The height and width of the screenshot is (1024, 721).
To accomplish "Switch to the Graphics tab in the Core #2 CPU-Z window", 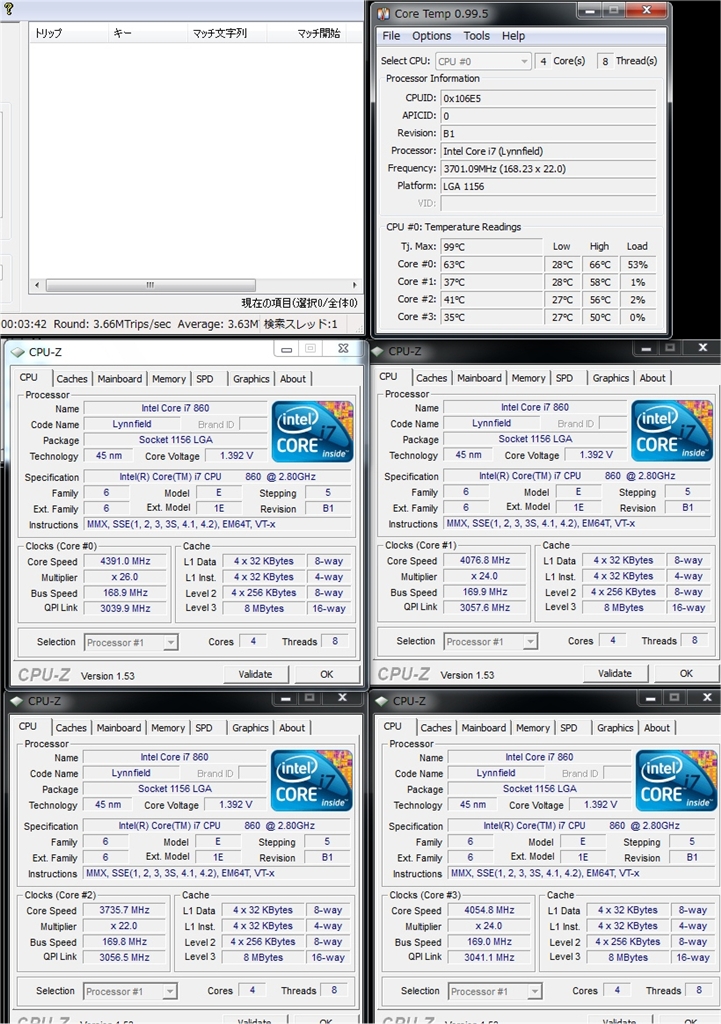I will click(x=250, y=728).
